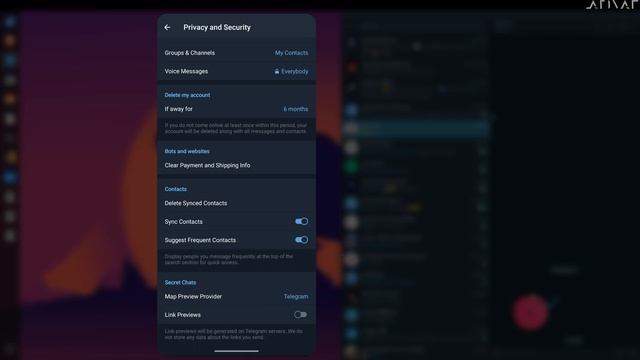
Task: Go back from Privacy and Security
Action: tap(167, 27)
